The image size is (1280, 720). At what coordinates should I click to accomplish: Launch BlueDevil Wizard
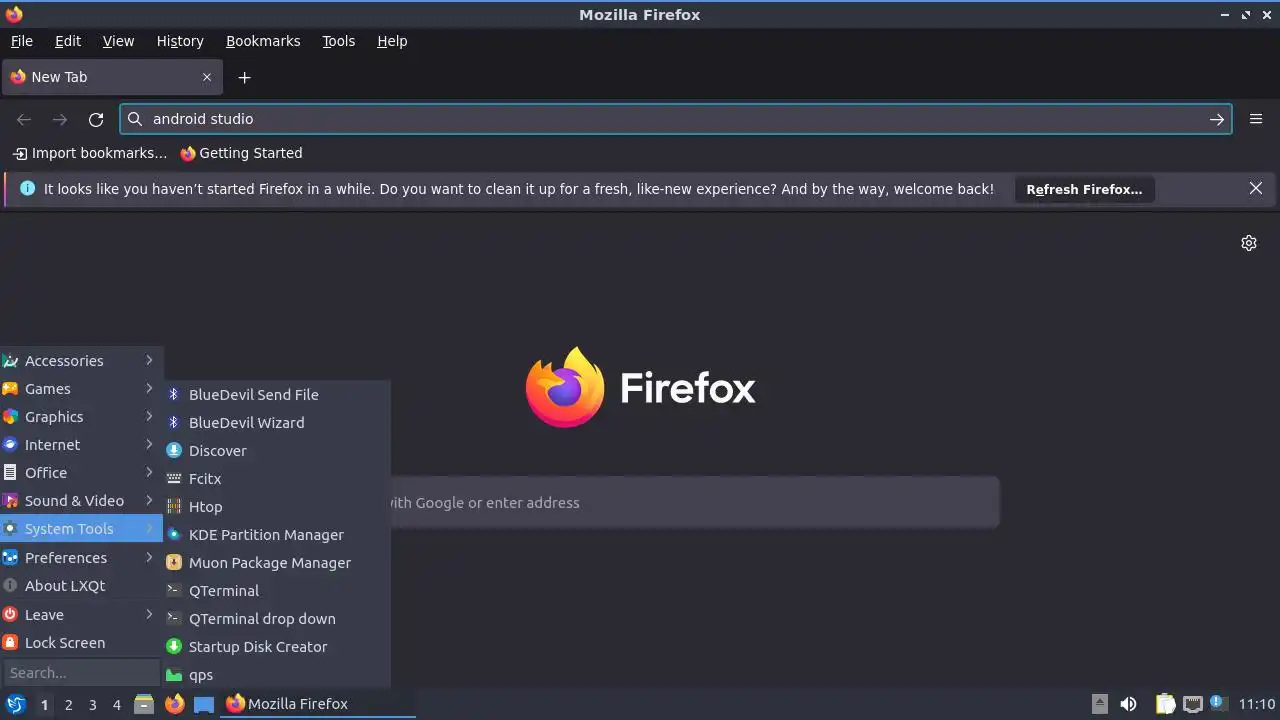pos(277,423)
